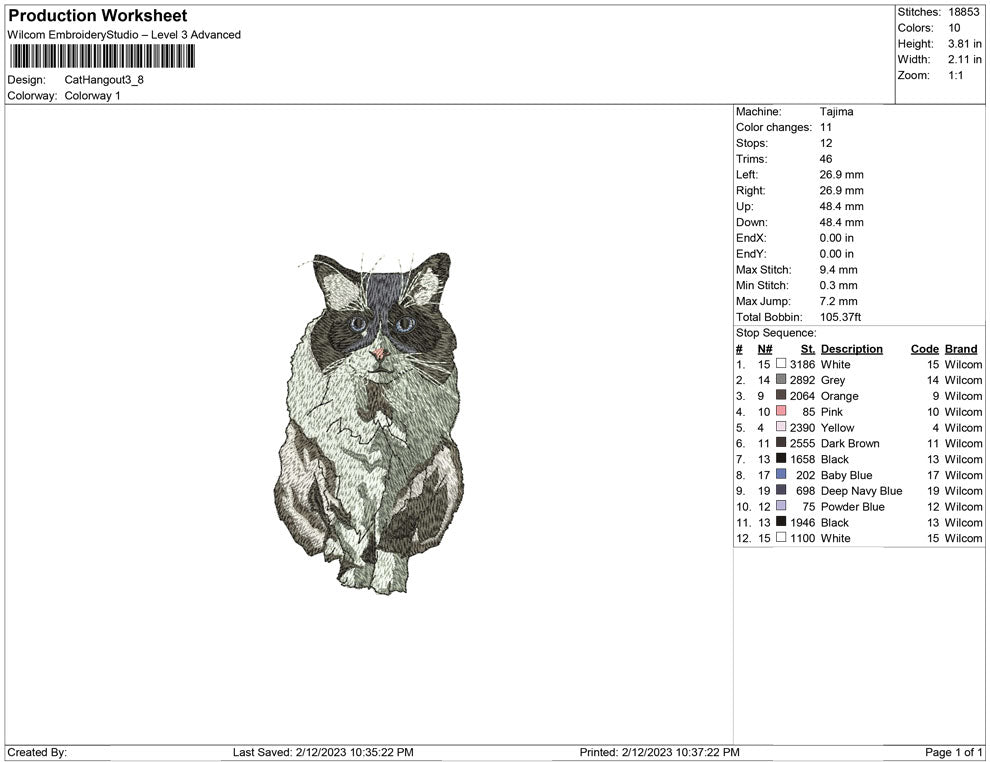
Task: Click stitch count '2892' for Grey
Action: click(x=802, y=380)
